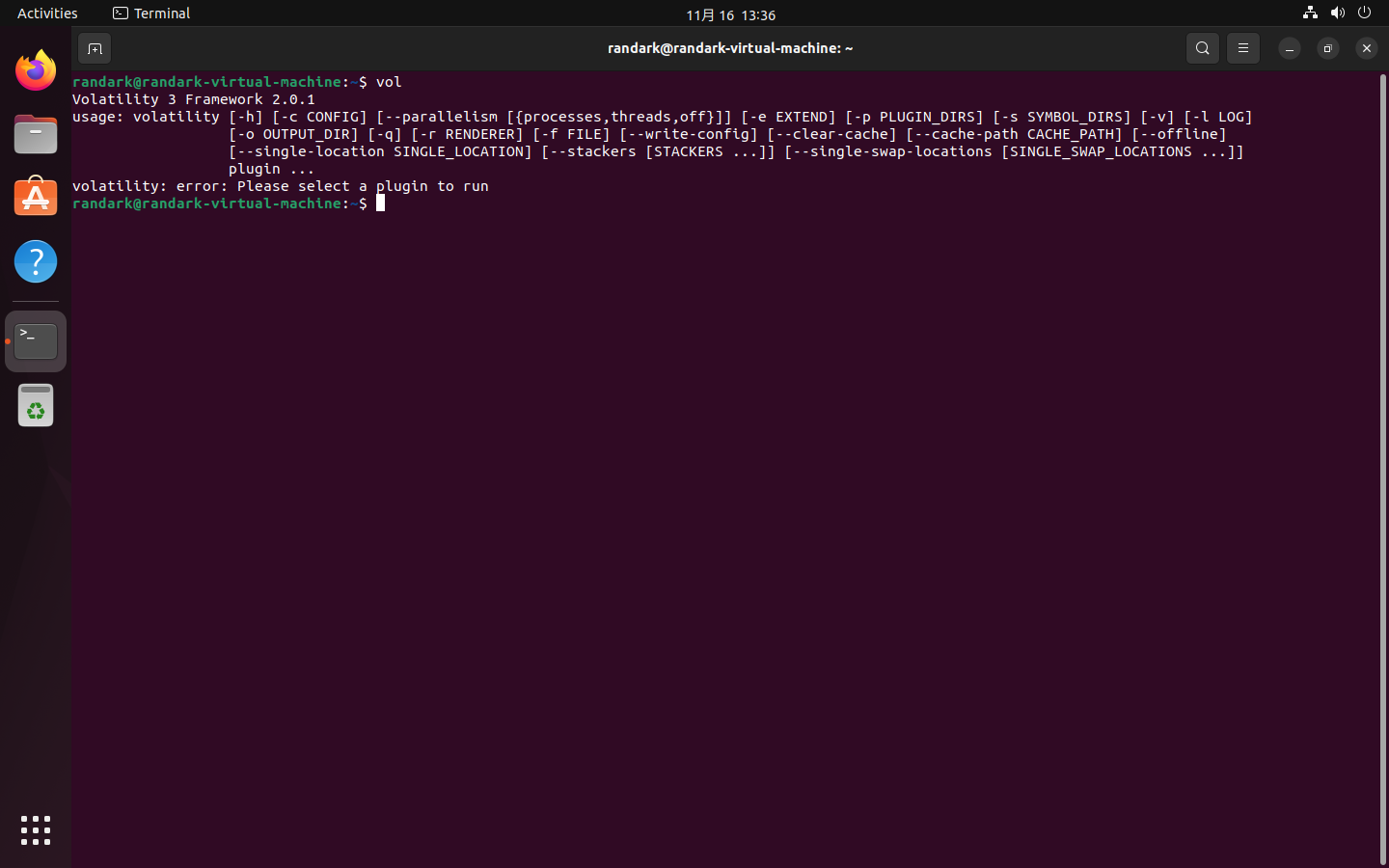The height and width of the screenshot is (868, 1389).
Task: Click the '--cache-path CACHE_PATH' text
Action: click(x=1015, y=134)
